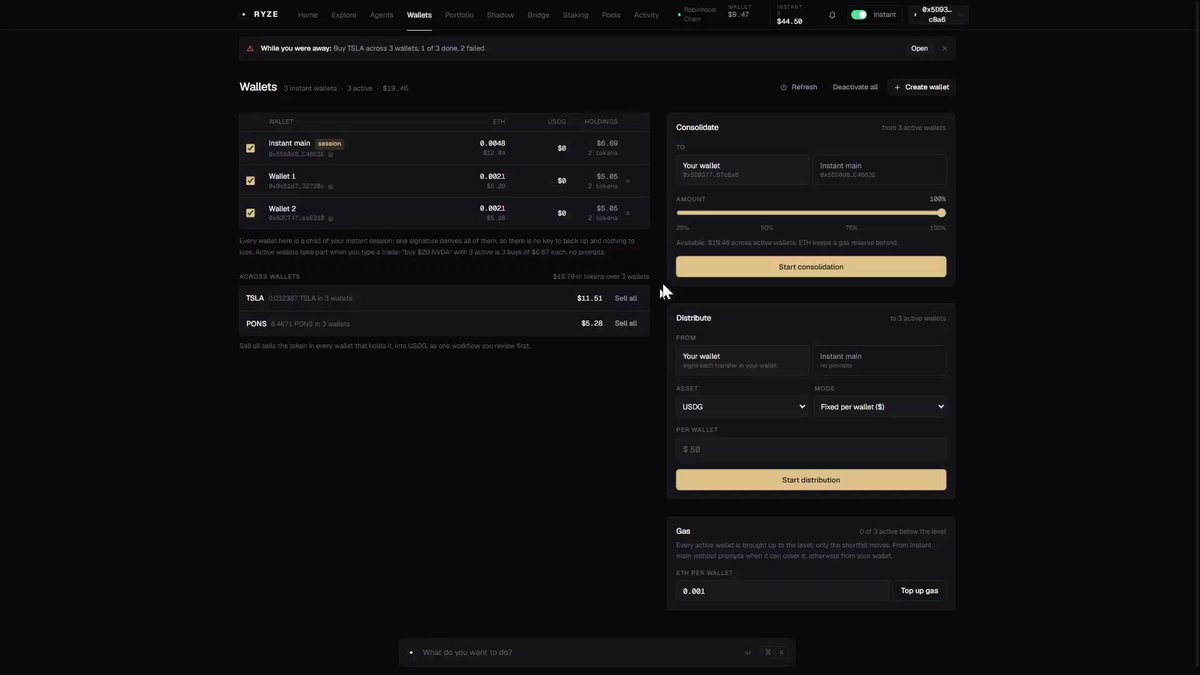The image size is (1200, 675).
Task: Sell all TSLA holdings
Action: click(x=626, y=298)
